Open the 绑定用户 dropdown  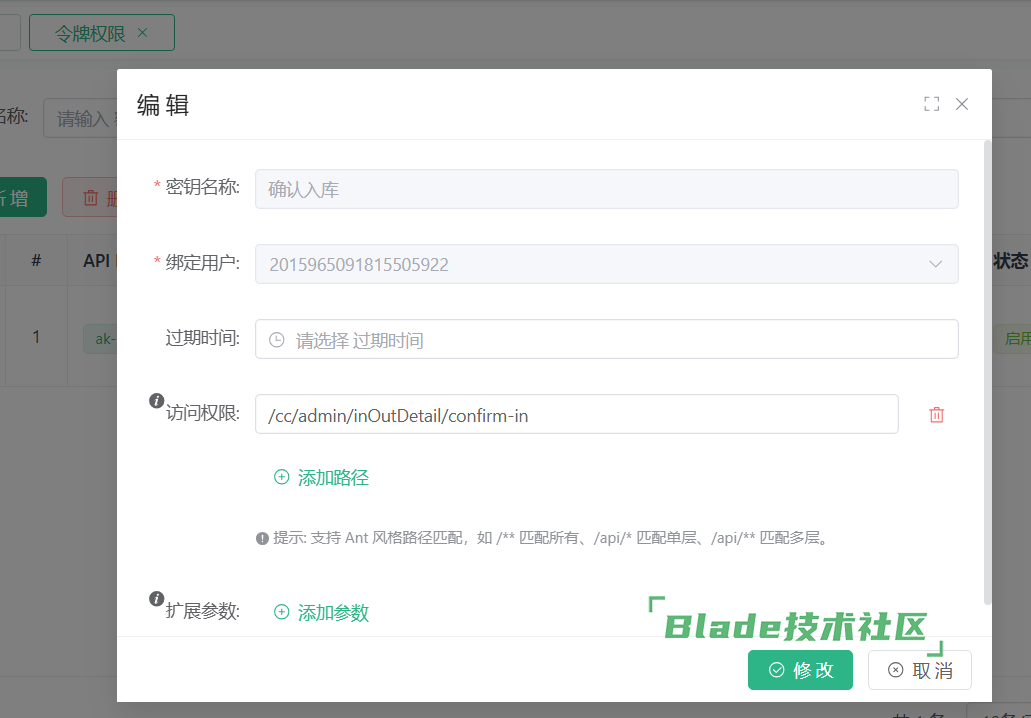click(x=935, y=265)
